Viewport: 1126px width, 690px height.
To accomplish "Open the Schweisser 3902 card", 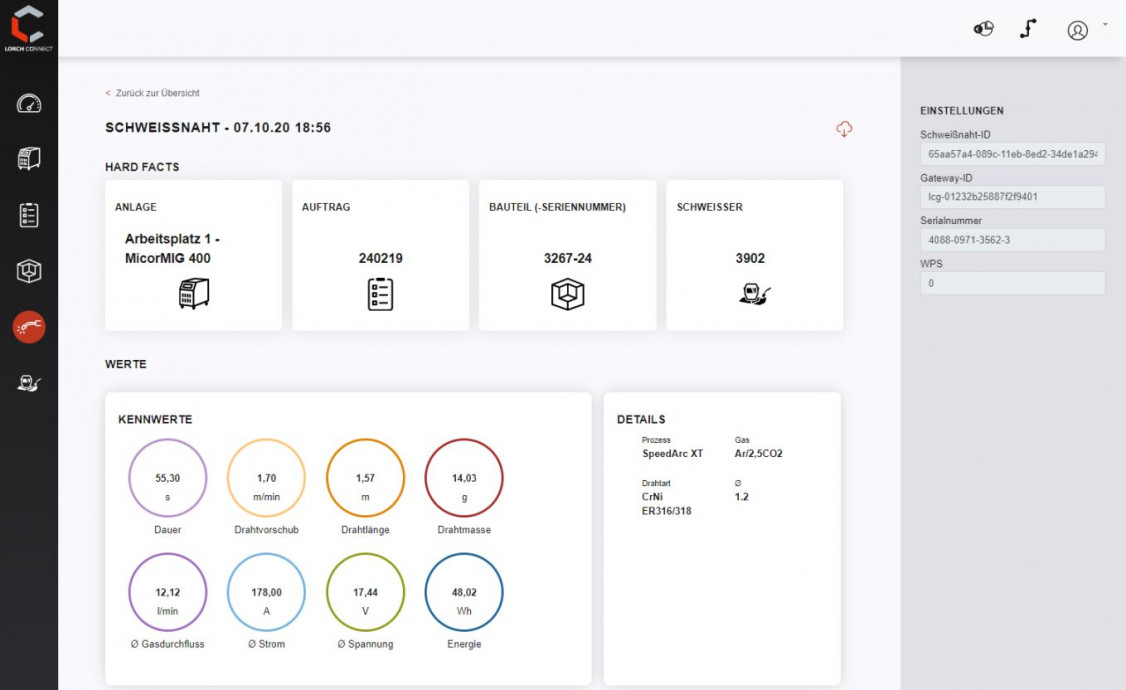I will click(754, 256).
